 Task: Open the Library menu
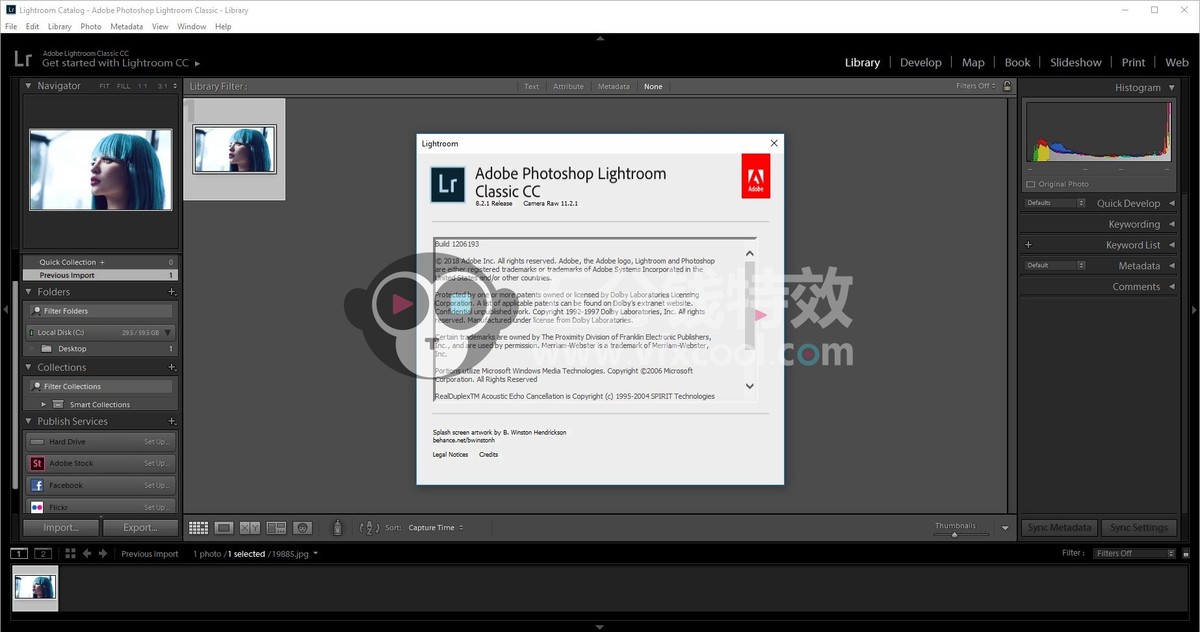coord(59,27)
